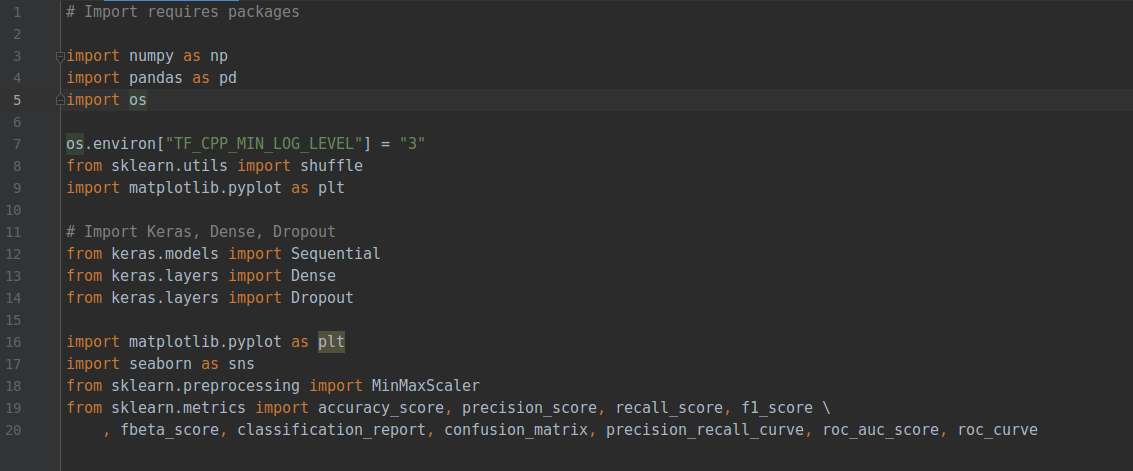Click the highlighted 'plt' alias on line 16
Image resolution: width=1133 pixels, height=471 pixels.
(331, 342)
